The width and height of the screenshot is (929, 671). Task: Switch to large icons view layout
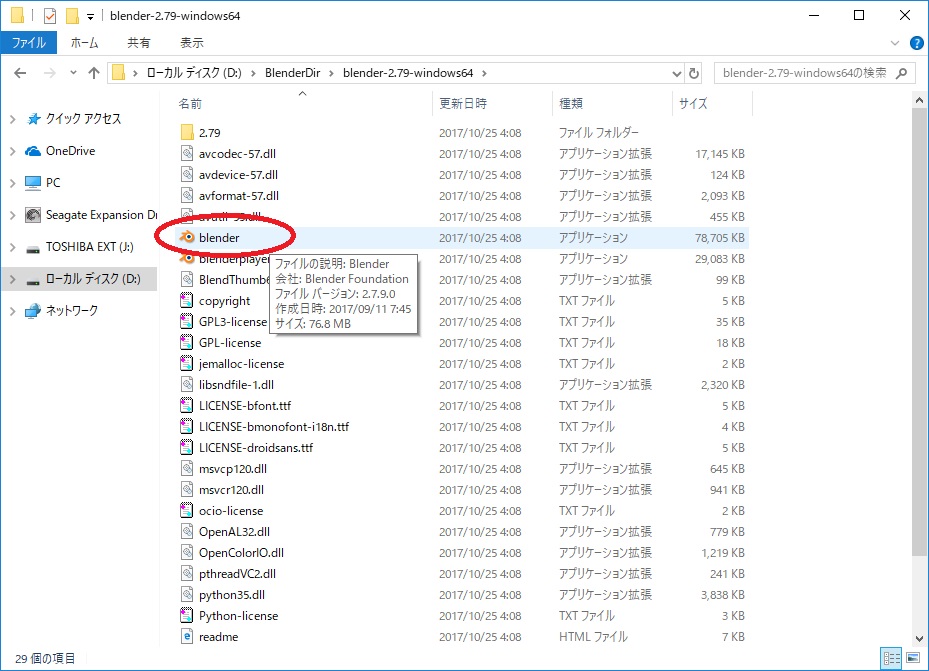913,658
